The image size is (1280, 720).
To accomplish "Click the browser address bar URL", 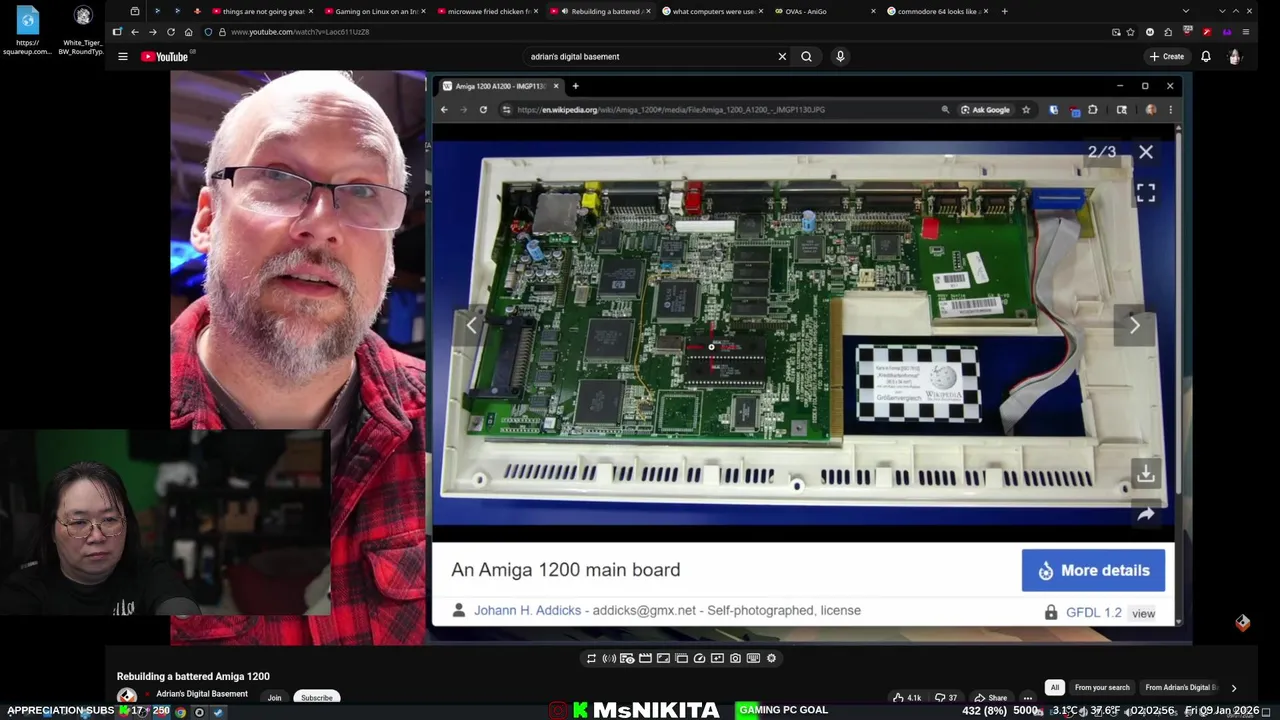I will [x=300, y=32].
